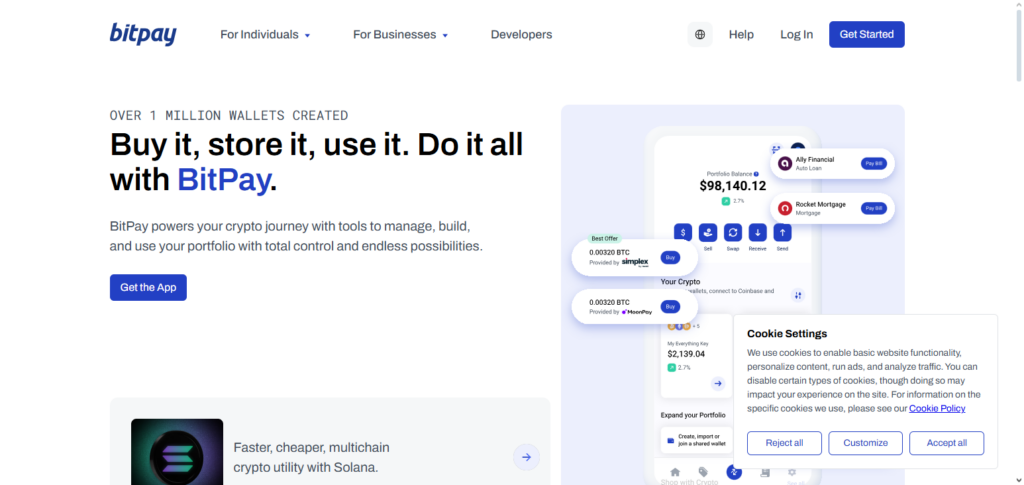Screen dimensions: 1024x485
Task: Click Log In in the header
Action: click(796, 35)
